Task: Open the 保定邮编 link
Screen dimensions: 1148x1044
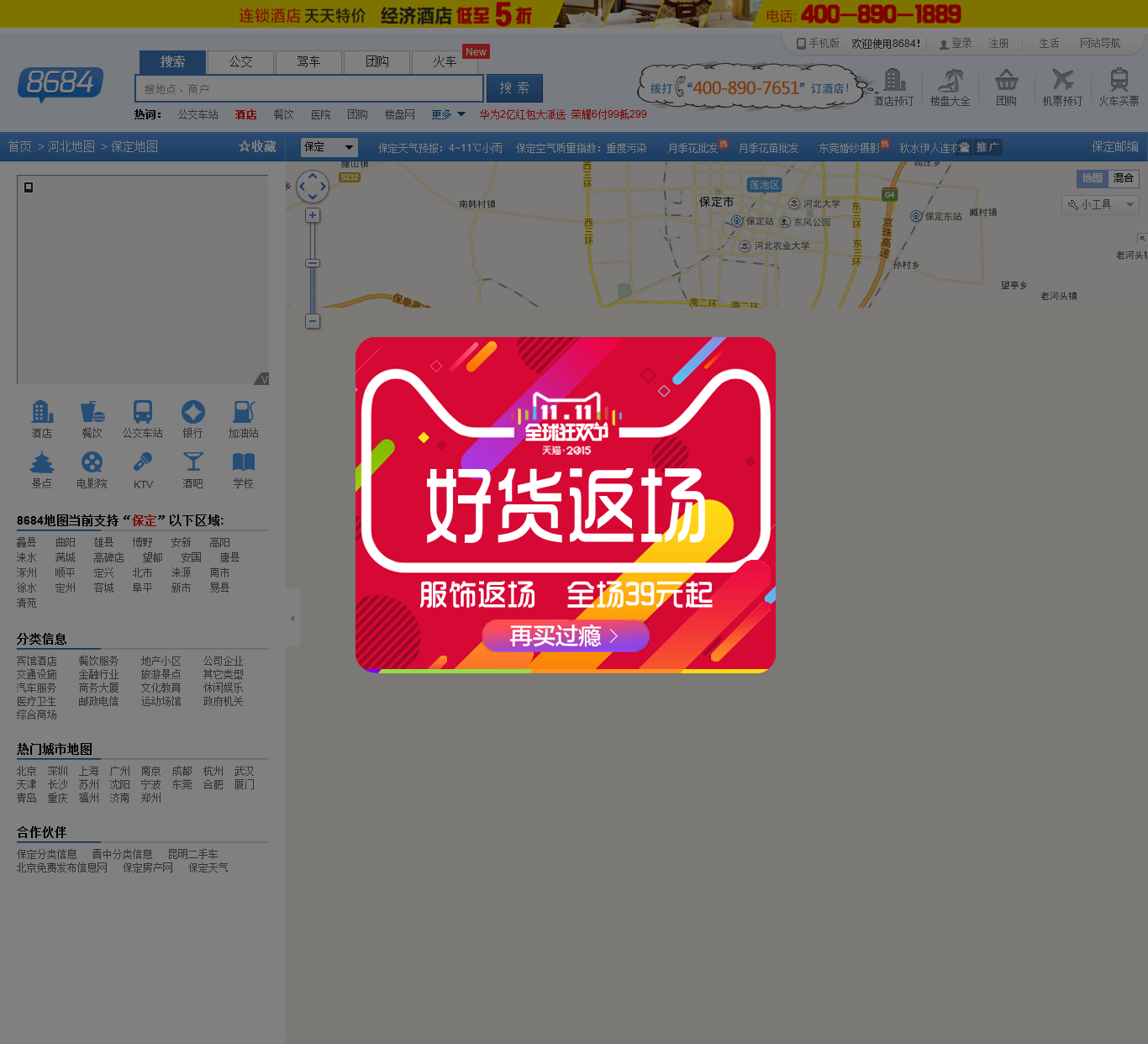Action: pos(1115,146)
